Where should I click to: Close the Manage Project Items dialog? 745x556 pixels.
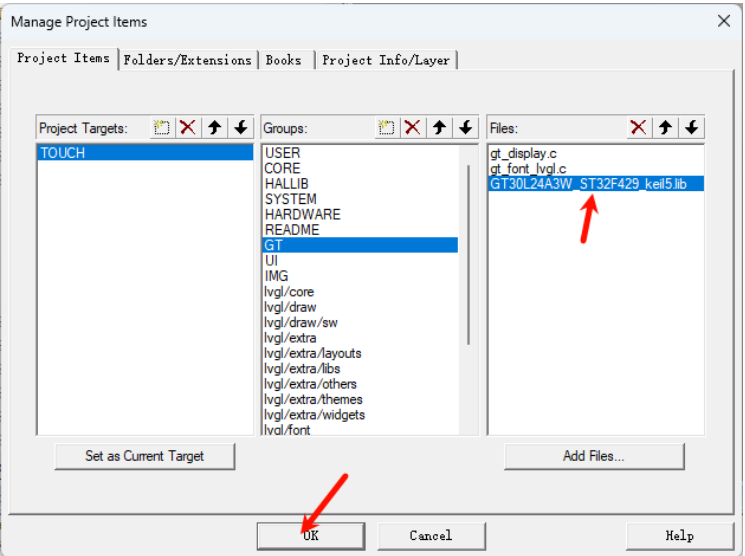724,21
